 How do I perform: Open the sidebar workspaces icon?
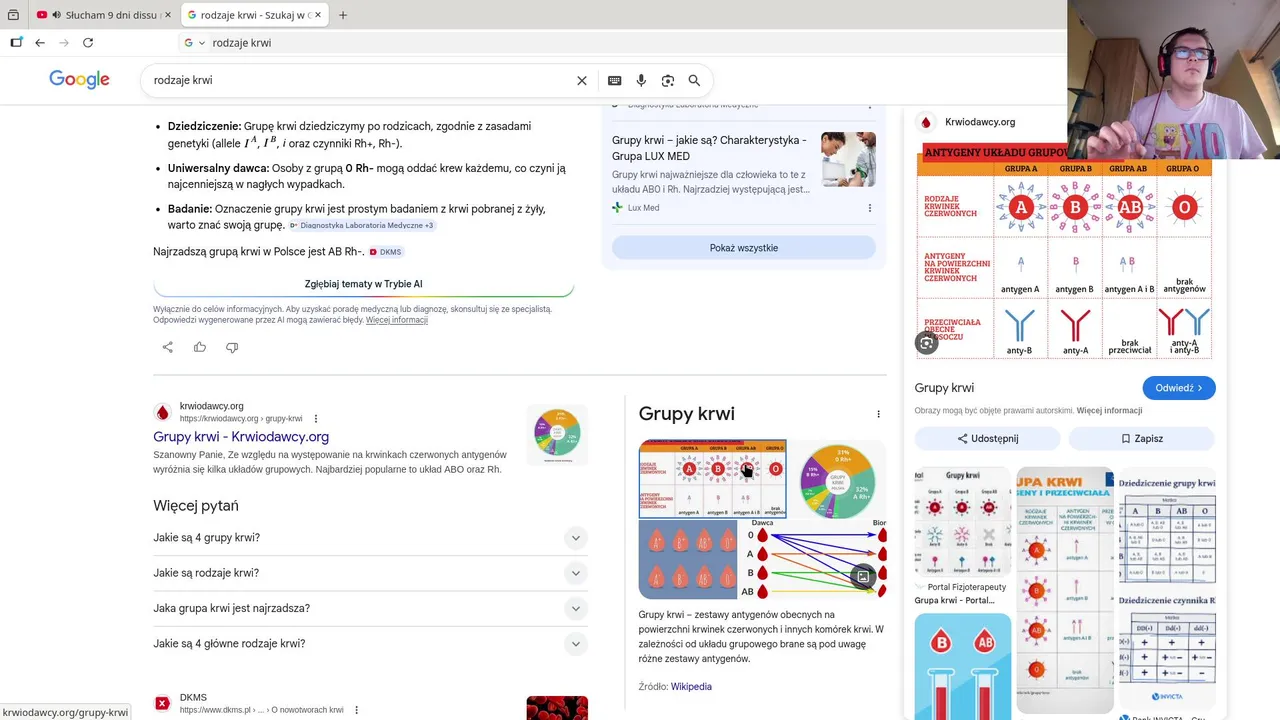16,43
